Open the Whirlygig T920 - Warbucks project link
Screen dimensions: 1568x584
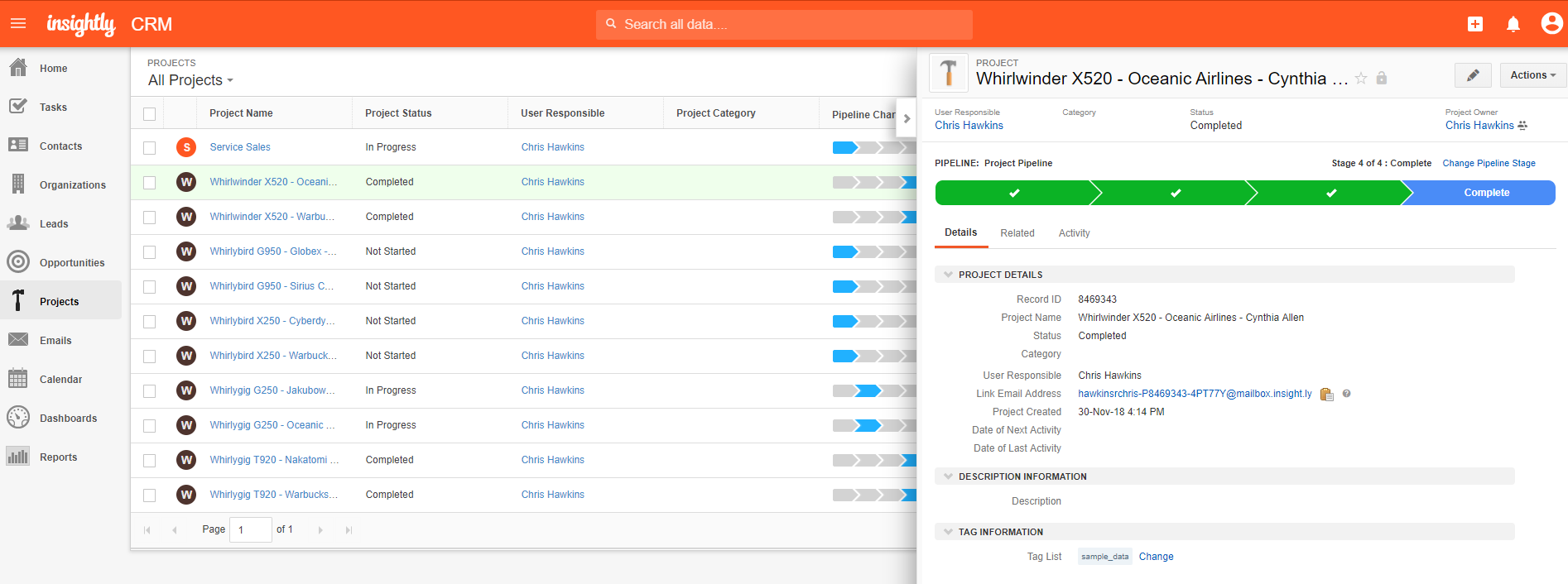coord(273,495)
